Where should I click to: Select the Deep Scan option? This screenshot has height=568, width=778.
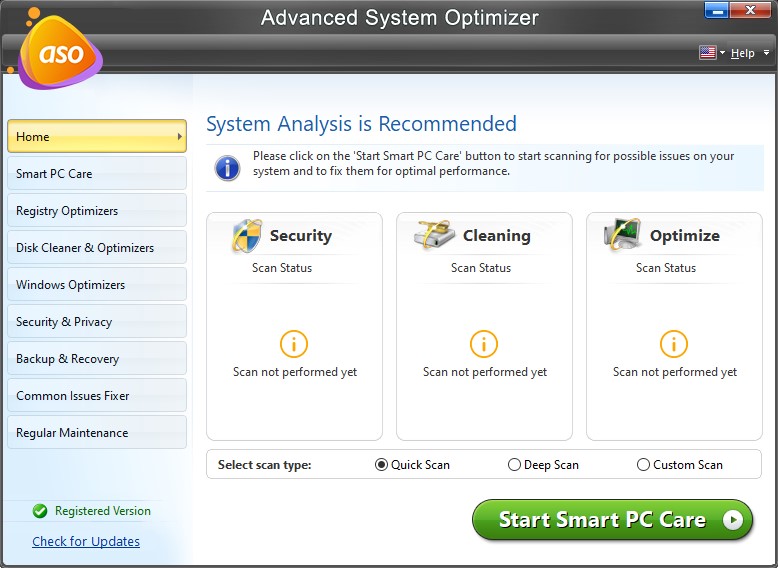[x=514, y=465]
